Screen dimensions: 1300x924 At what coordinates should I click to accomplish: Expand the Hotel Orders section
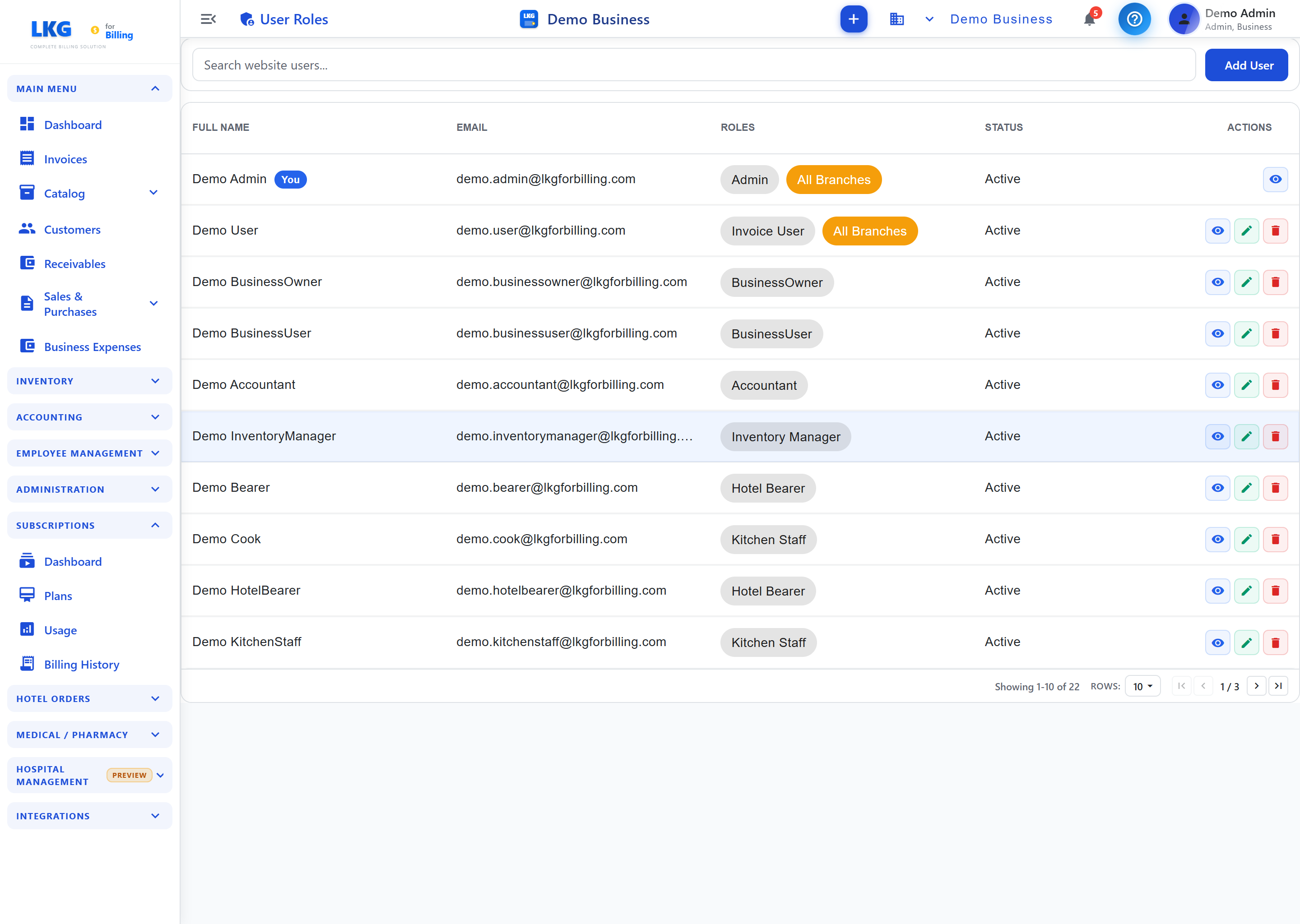coord(89,699)
